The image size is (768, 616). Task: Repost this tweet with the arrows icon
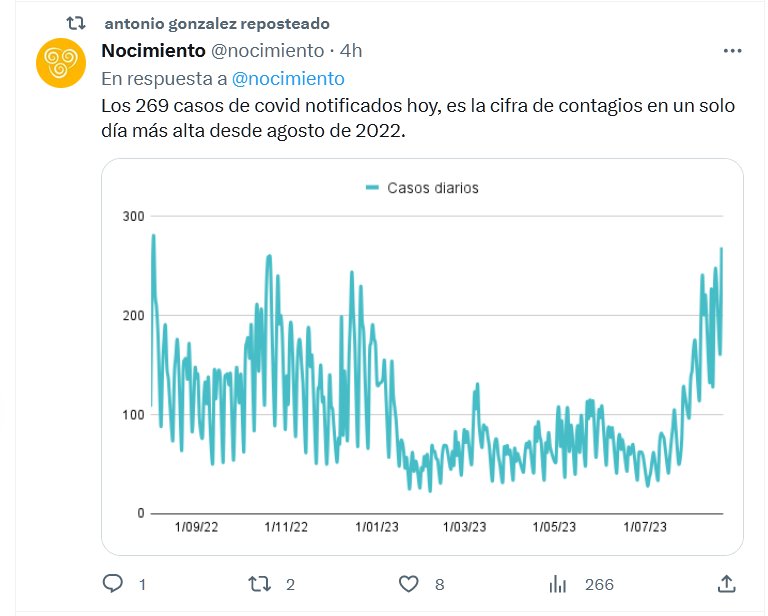click(x=260, y=583)
